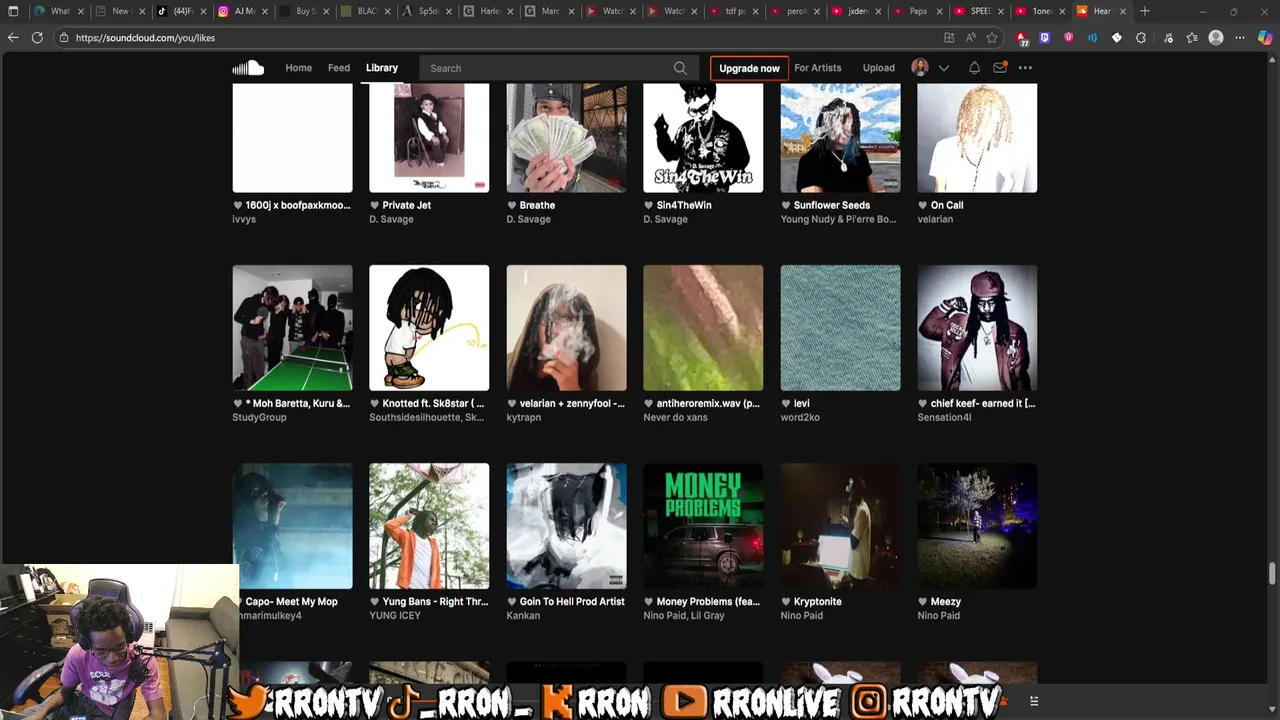The height and width of the screenshot is (720, 1280).
Task: Open the Copilot sidebar icon
Action: (x=1265, y=37)
